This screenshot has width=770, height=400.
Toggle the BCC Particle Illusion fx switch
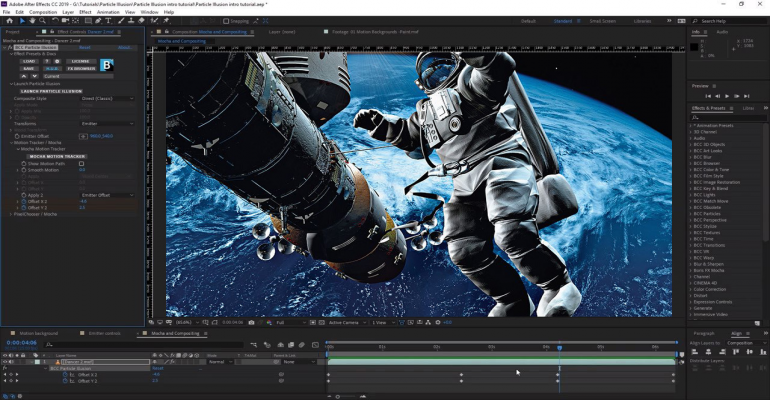point(8,46)
